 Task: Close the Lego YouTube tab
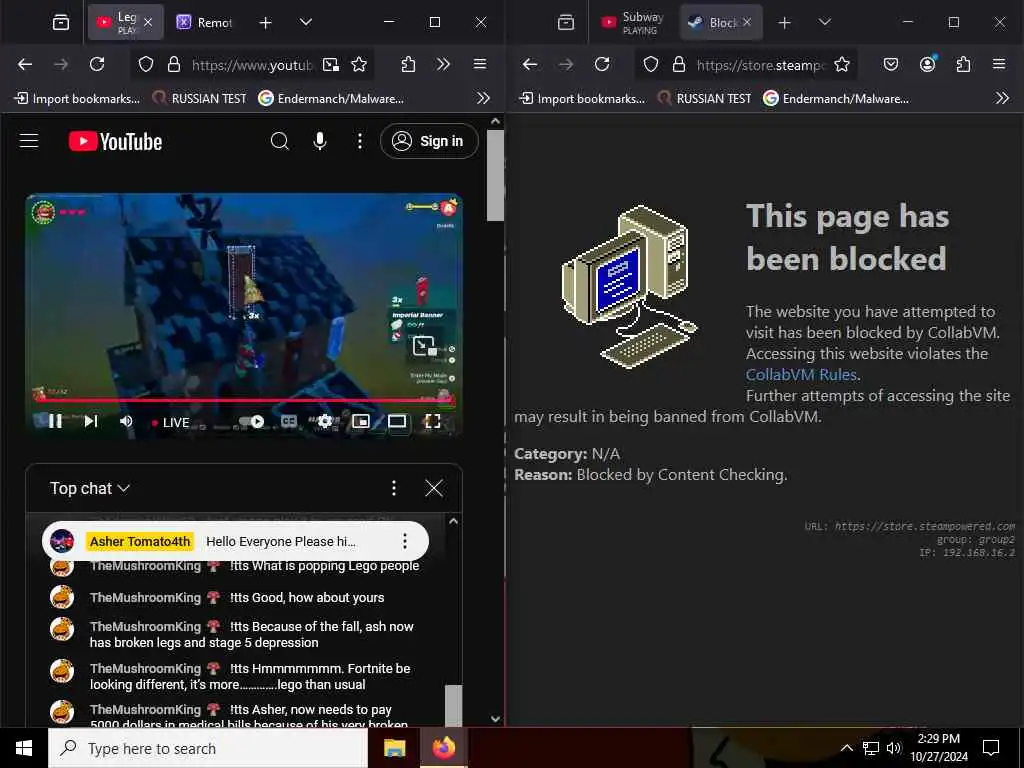click(x=148, y=22)
